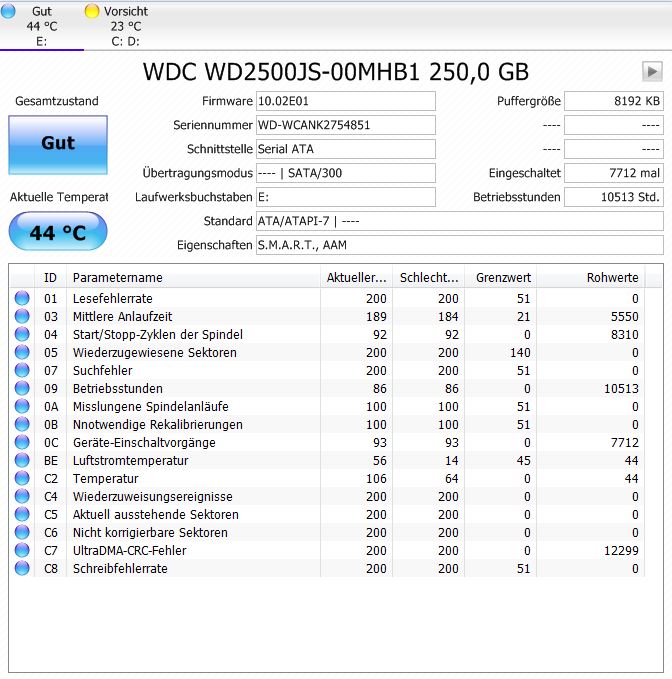Click the status icon of row C8 Schreibfehlerrate
The image size is (672, 679).
tap(22, 568)
